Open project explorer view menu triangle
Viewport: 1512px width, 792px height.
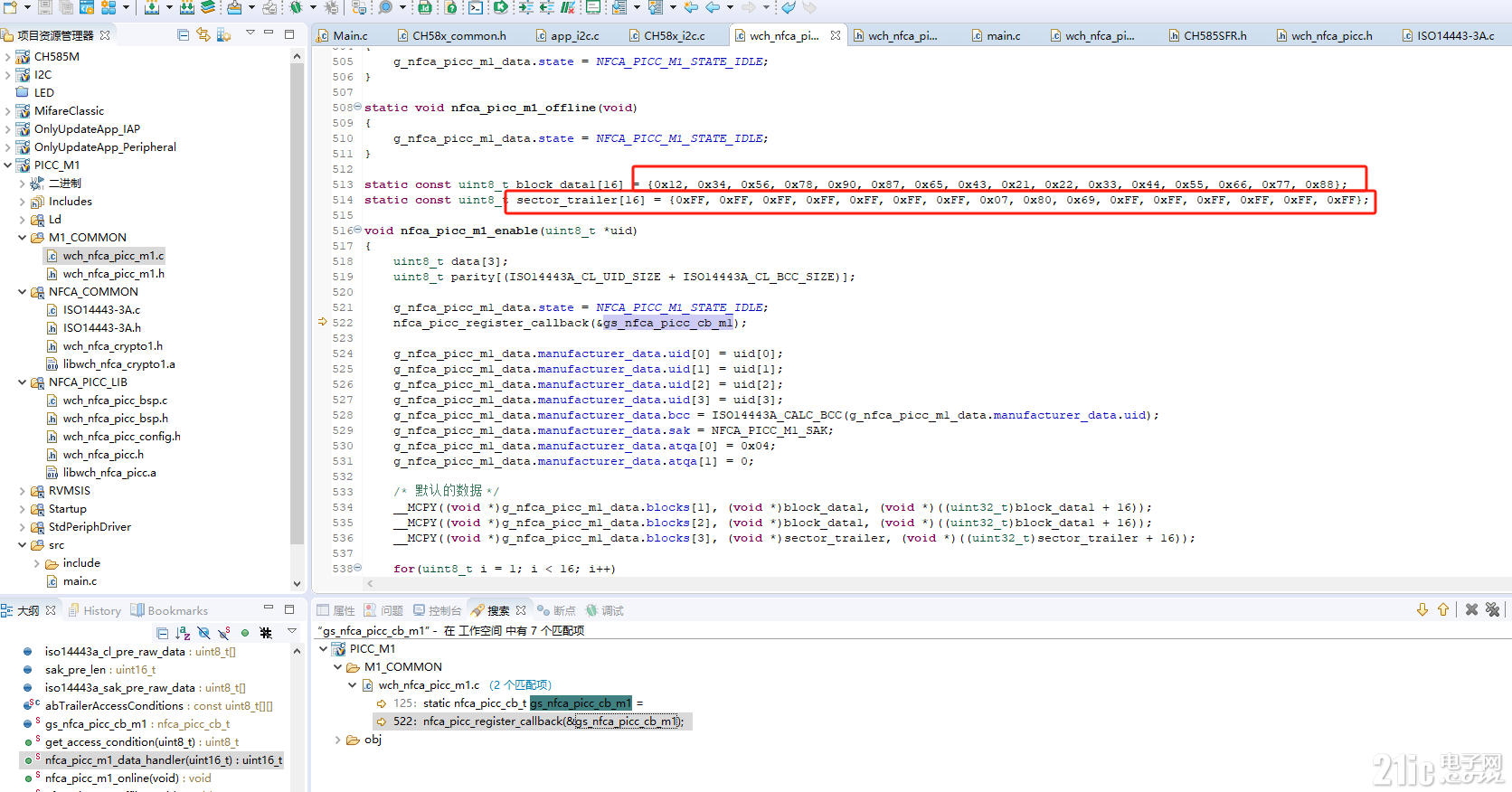tap(250, 33)
